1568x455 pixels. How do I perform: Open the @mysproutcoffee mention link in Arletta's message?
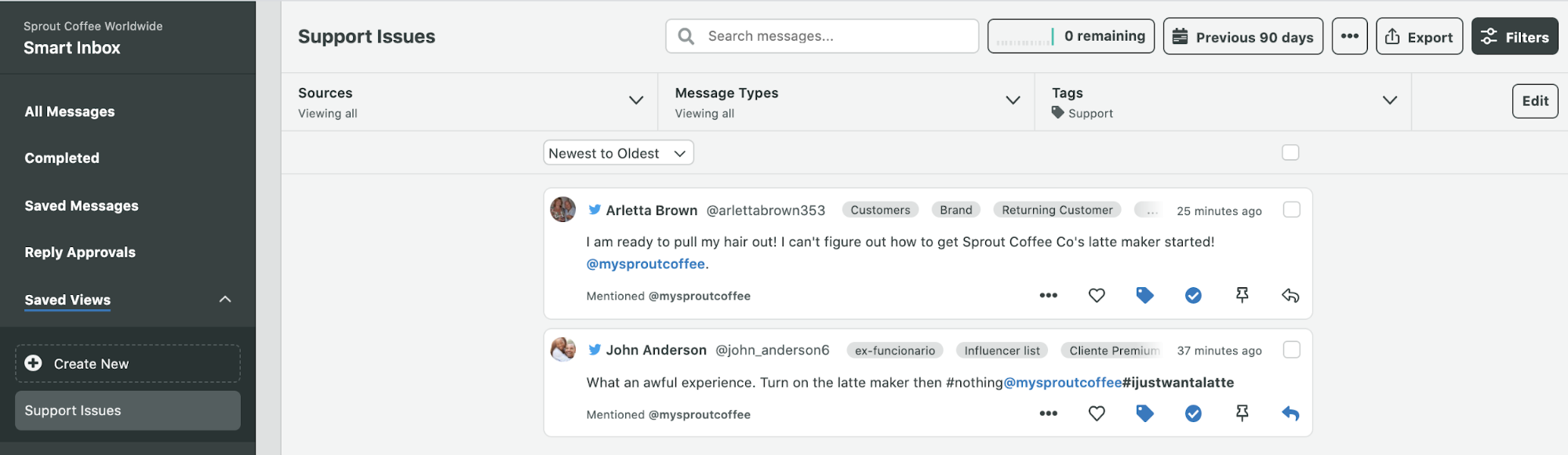646,264
